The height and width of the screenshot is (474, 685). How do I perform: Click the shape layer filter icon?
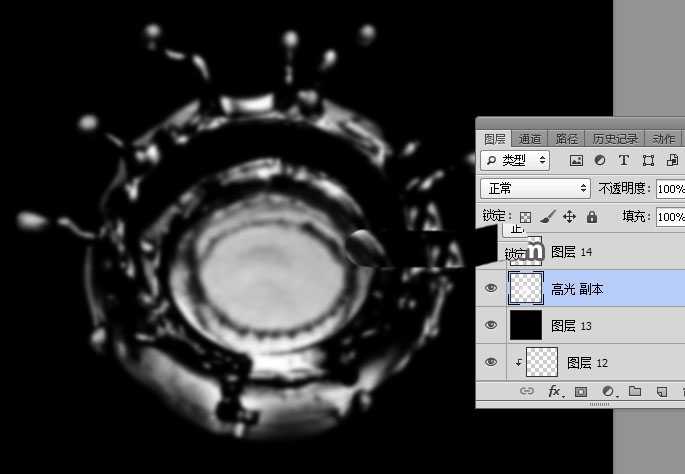tap(648, 160)
